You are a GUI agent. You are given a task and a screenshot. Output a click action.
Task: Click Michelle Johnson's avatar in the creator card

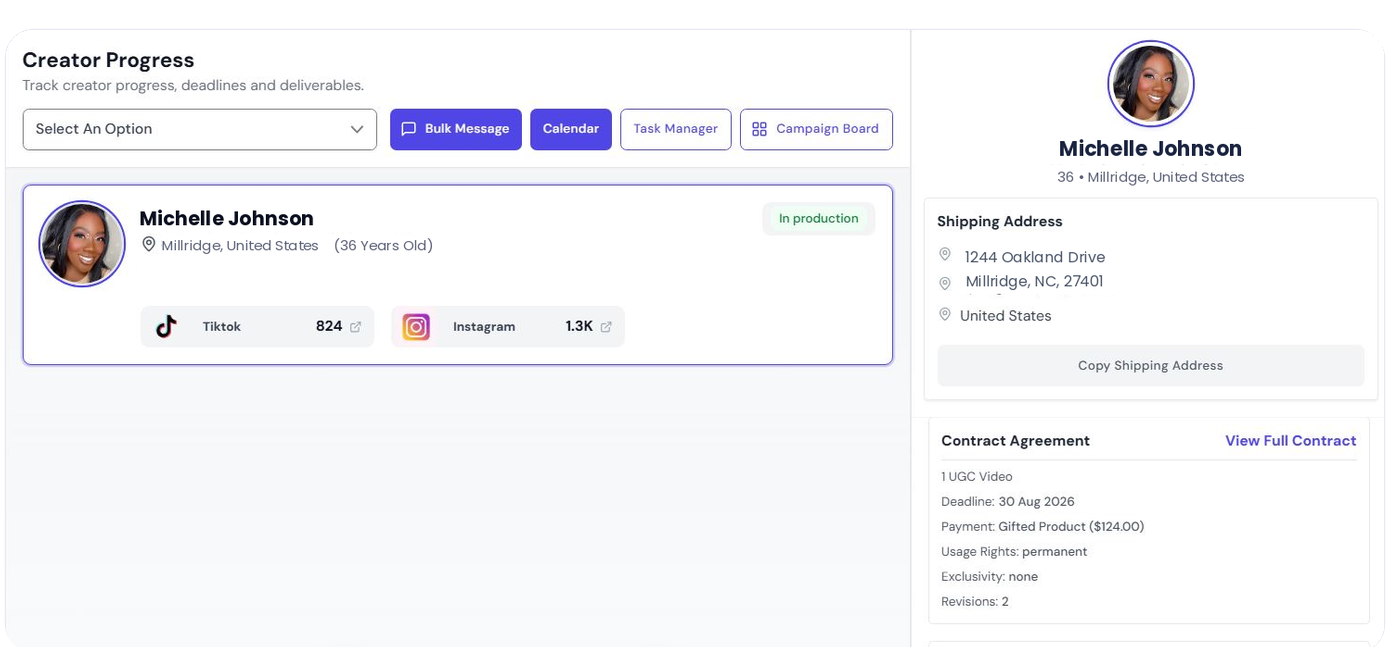click(x=82, y=244)
